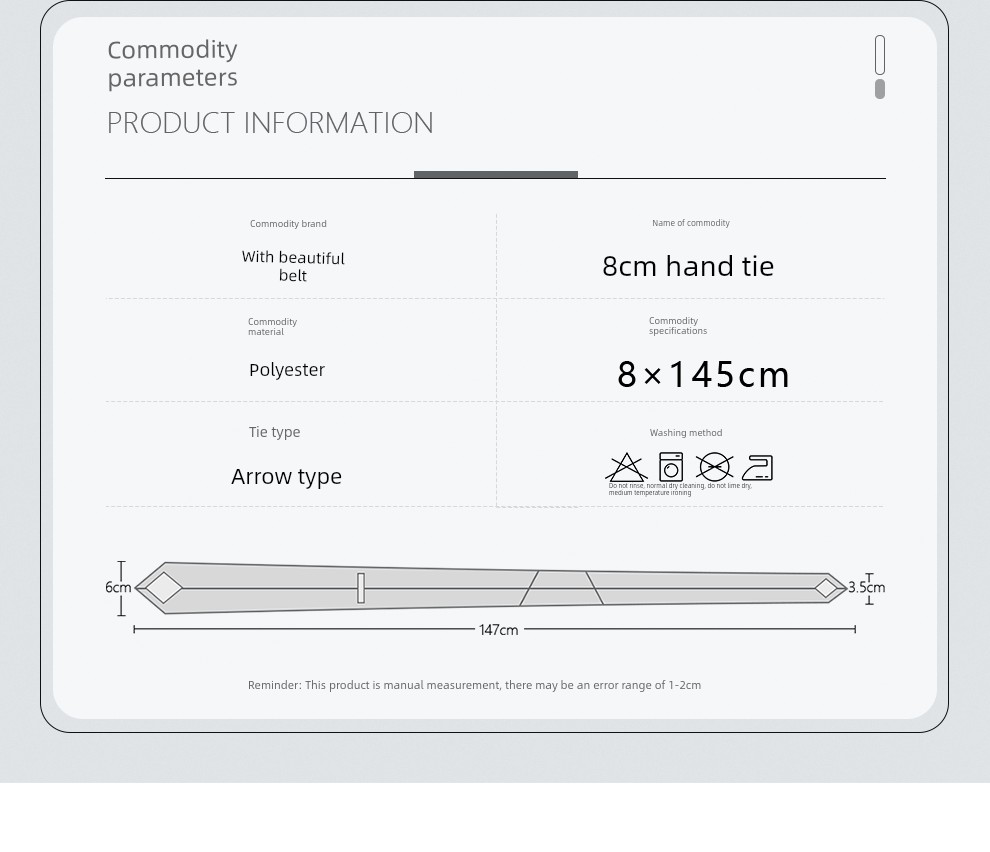Click the ironing icon
The height and width of the screenshot is (852, 990).
point(757,468)
